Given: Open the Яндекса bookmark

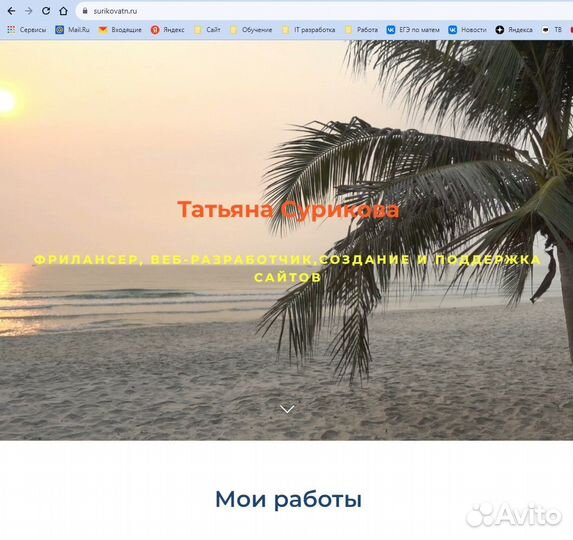Looking at the screenshot, I should 514,30.
